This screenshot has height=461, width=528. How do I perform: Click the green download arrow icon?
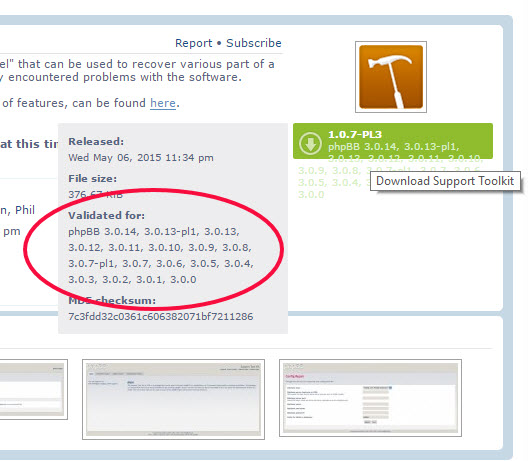pyautogui.click(x=310, y=143)
